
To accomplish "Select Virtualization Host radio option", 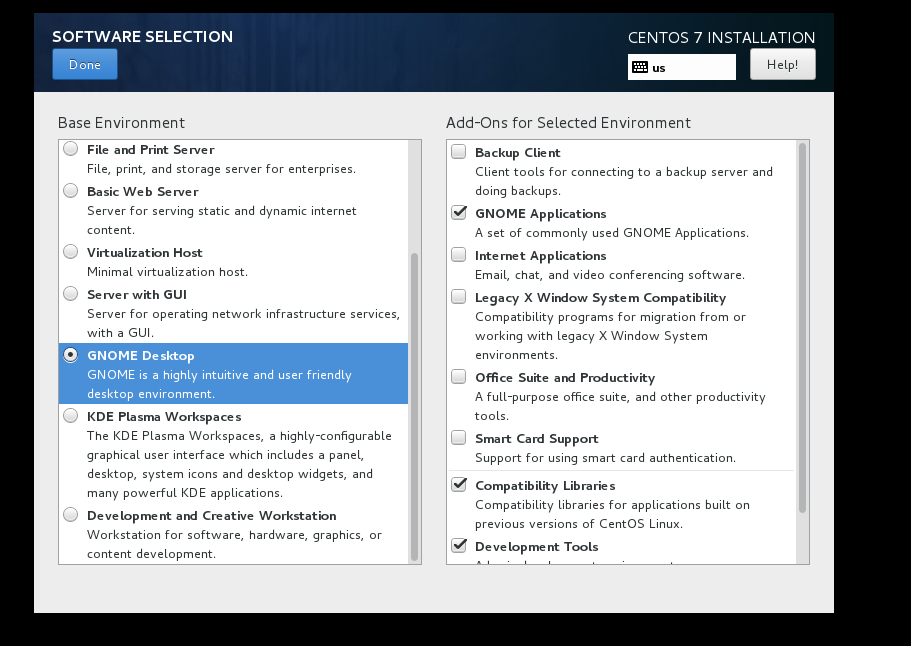I will tap(71, 252).
